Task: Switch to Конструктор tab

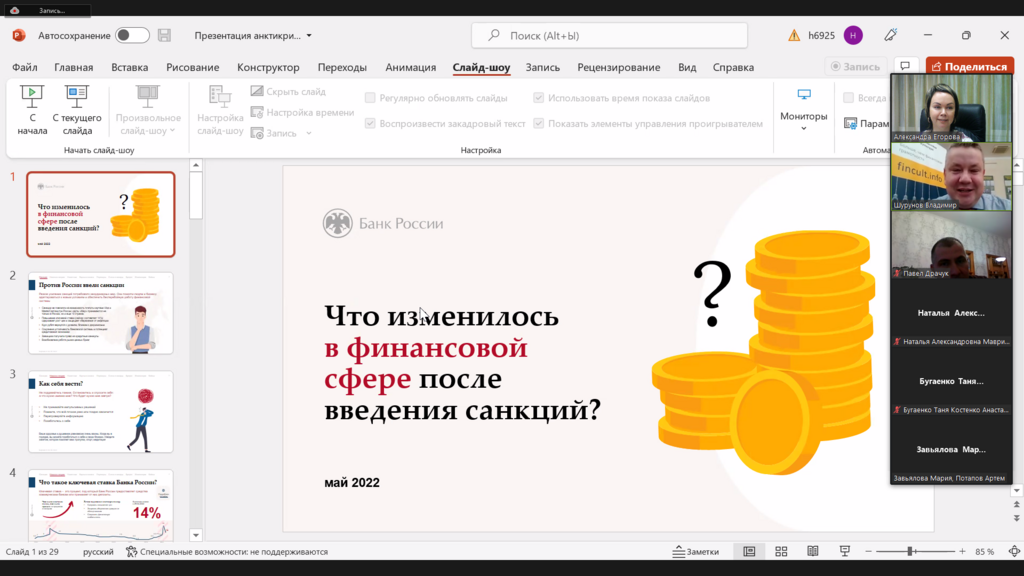Action: coord(268,67)
